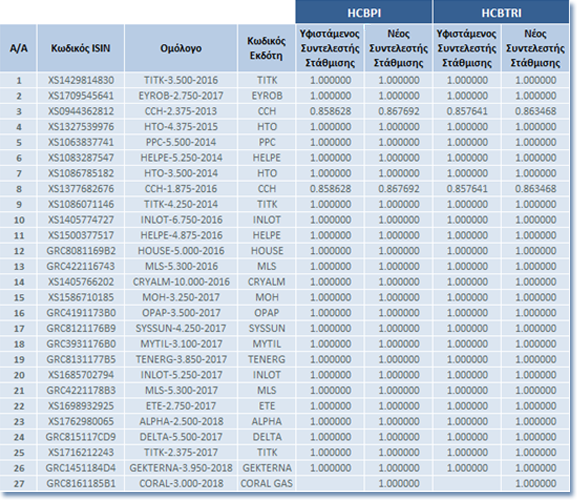Click bond name PPC-5.500-2014
Viewport: 580px width, 504px height.
click(181, 142)
